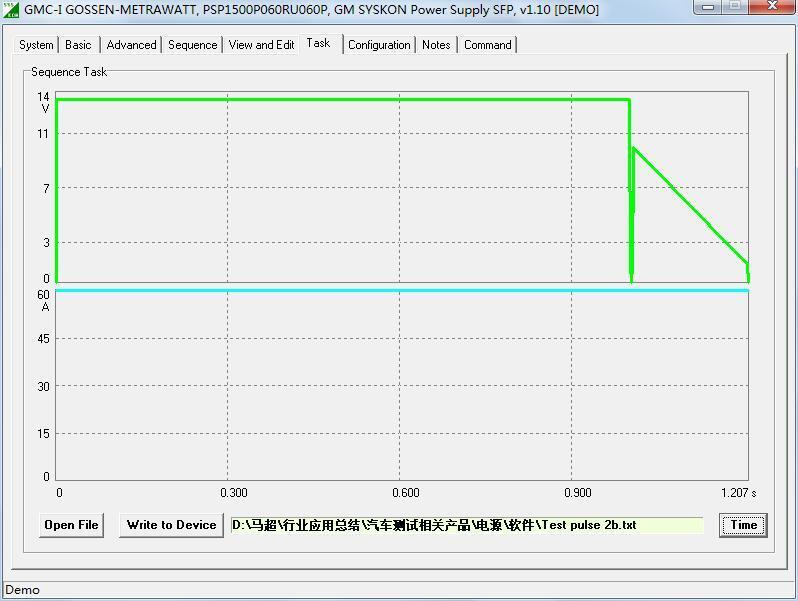Open the Advanced tab
Viewport: 798px width, 601px height.
[x=131, y=45]
